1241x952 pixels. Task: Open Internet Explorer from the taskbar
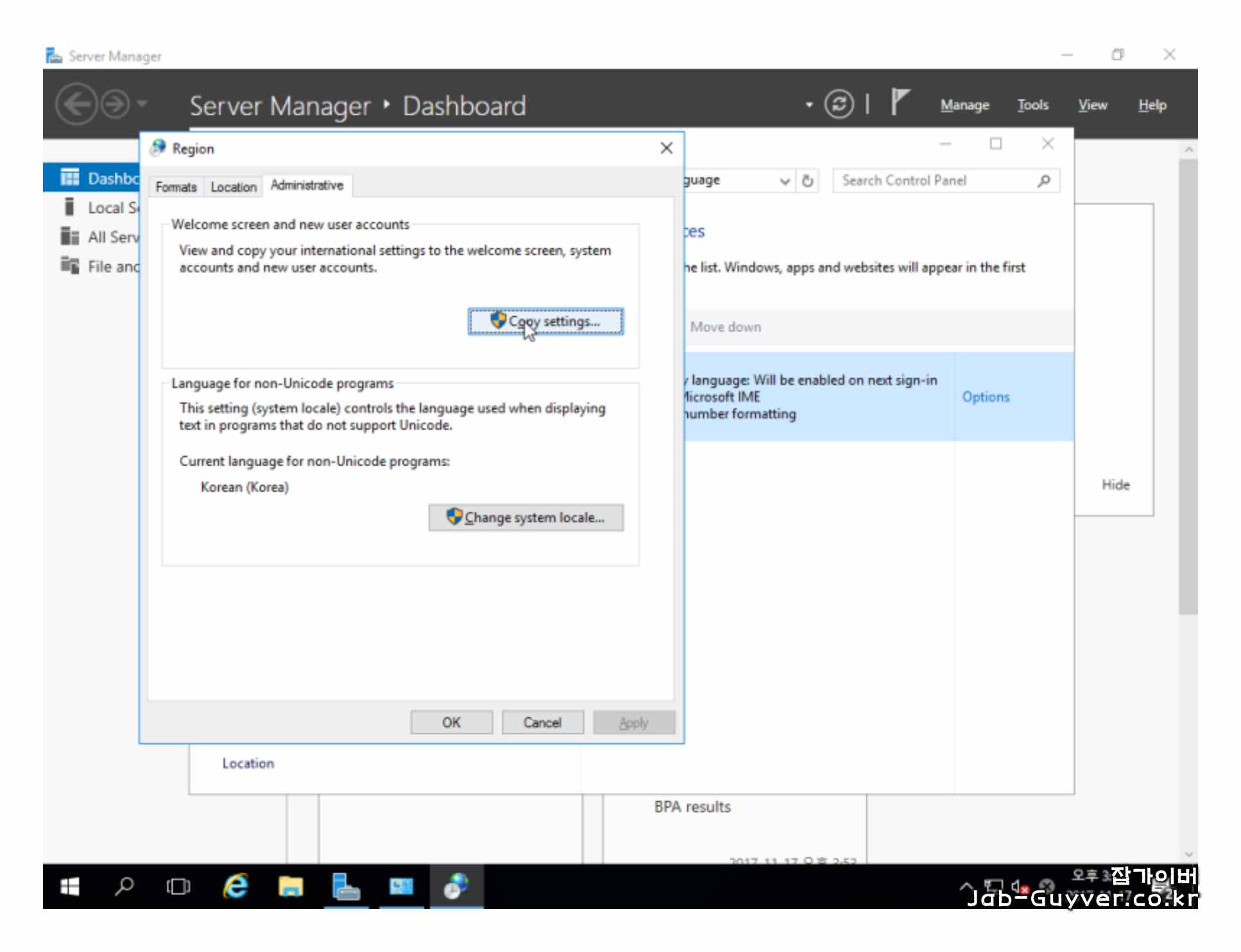click(x=235, y=887)
